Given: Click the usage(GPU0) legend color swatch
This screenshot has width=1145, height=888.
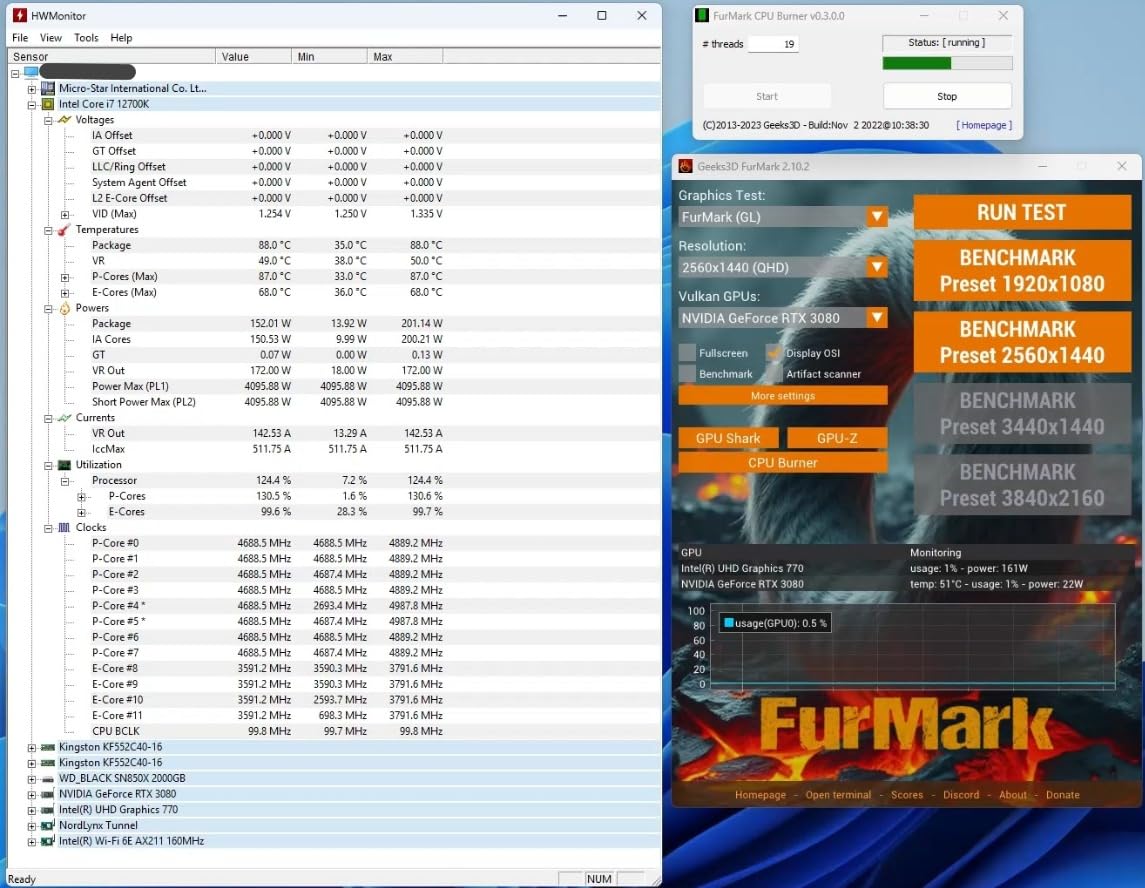Looking at the screenshot, I should tap(728, 623).
